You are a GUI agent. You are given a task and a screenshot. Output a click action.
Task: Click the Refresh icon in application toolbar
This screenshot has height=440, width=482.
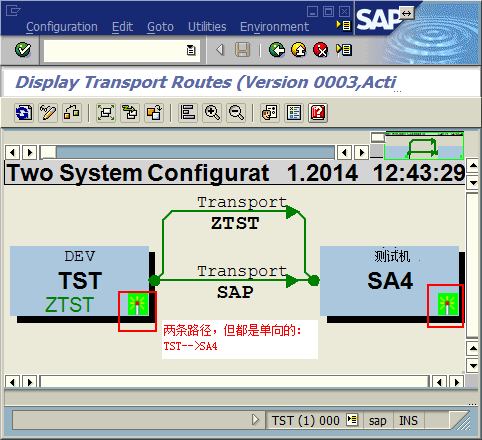24,113
